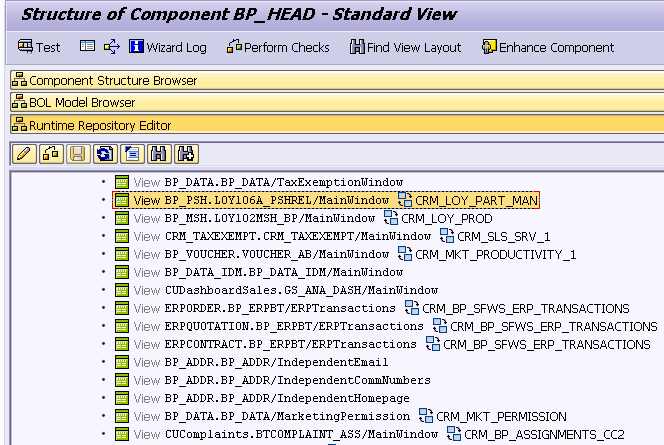Click view icon of BP_VOUCHER.VOUCHER_AB row
Image resolution: width=664 pixels, height=445 pixels.
[122, 254]
